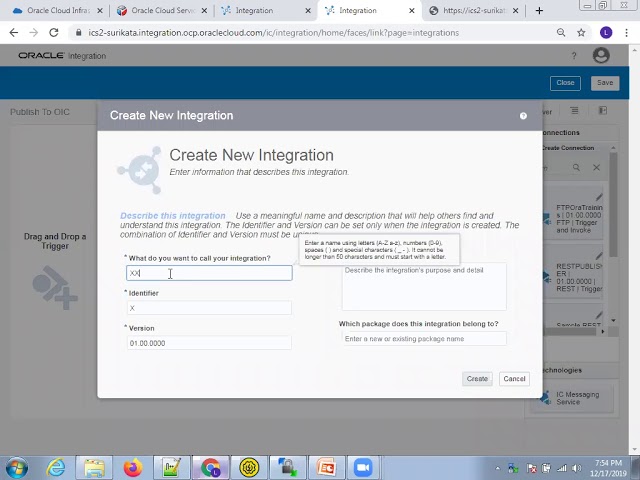Click the package name input field
Viewport: 640px width, 480px height.
[424, 339]
